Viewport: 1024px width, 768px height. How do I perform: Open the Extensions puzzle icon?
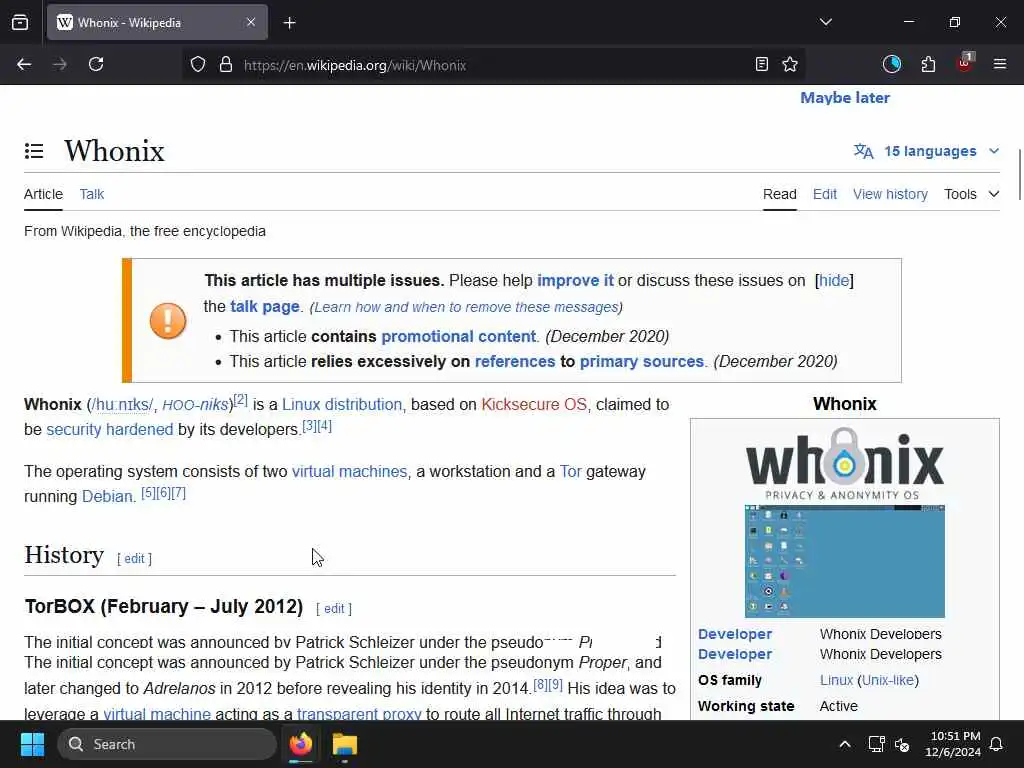(928, 65)
